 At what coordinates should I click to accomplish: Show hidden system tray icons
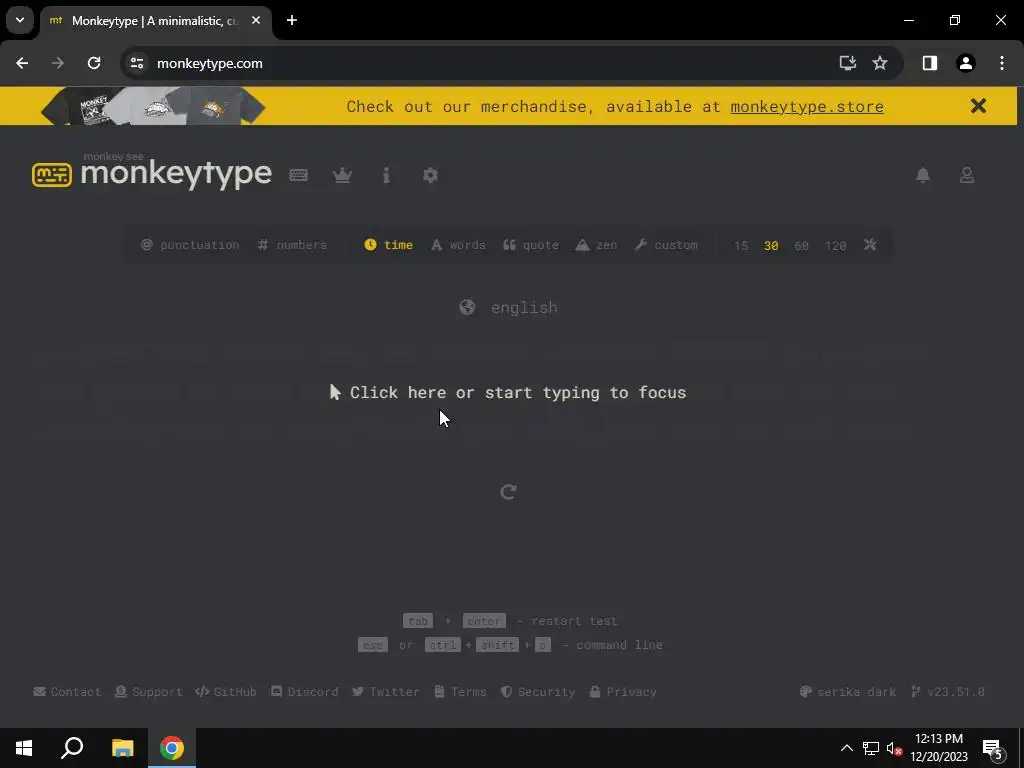(846, 748)
